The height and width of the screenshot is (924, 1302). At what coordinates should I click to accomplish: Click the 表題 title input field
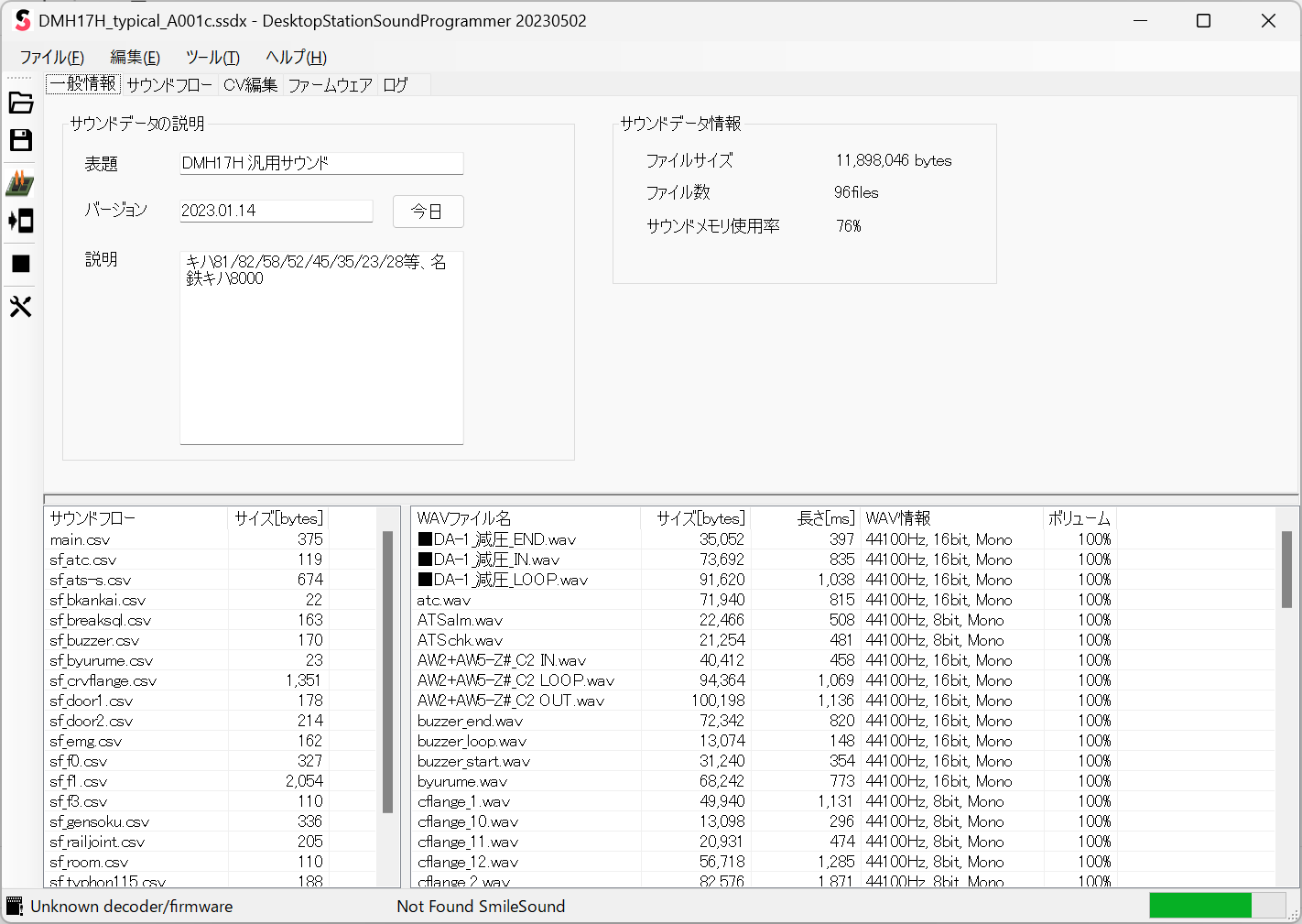[321, 163]
